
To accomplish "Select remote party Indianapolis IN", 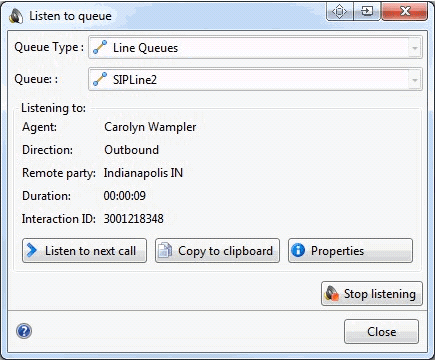I will point(143,173).
